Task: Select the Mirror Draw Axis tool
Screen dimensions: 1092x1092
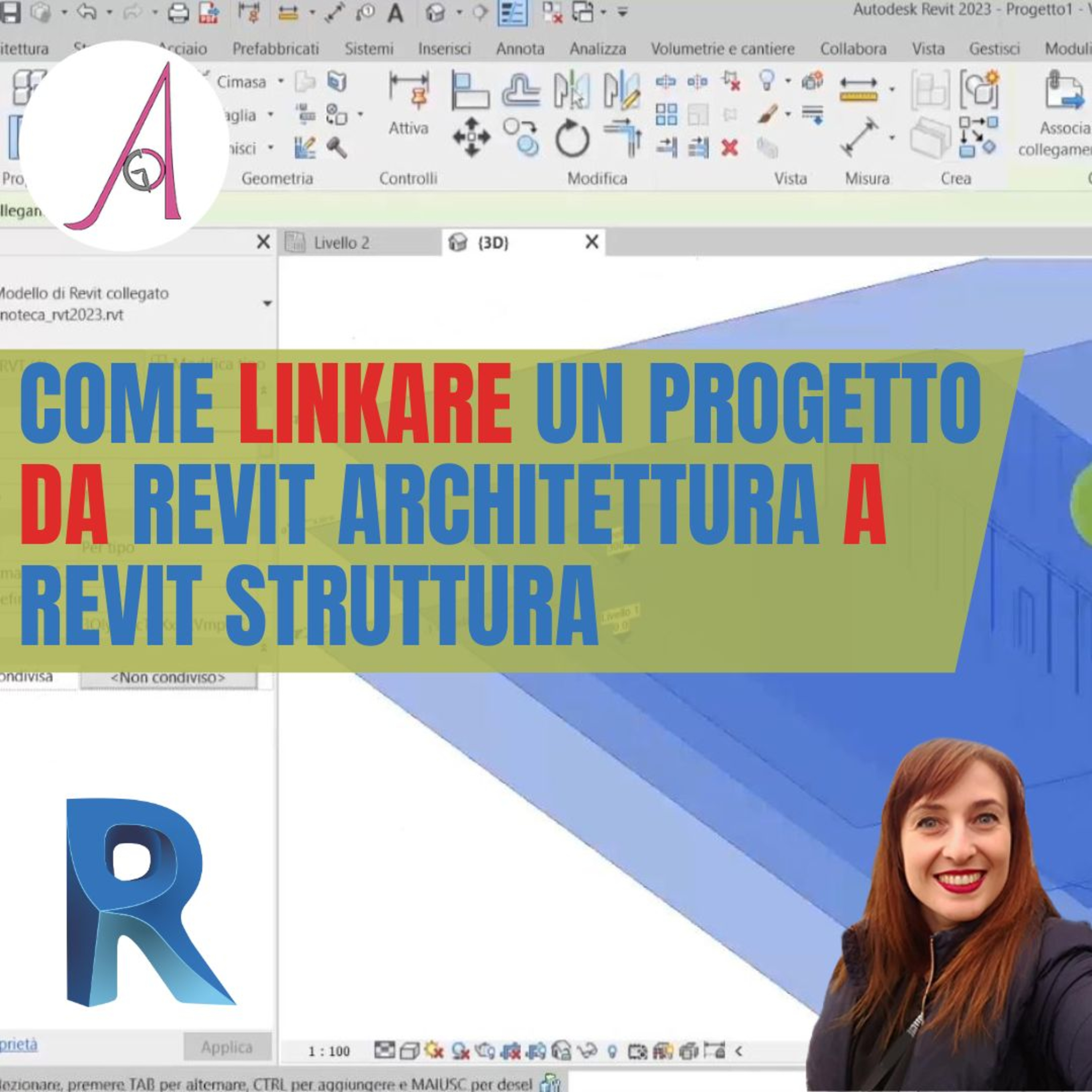Action: tap(622, 90)
